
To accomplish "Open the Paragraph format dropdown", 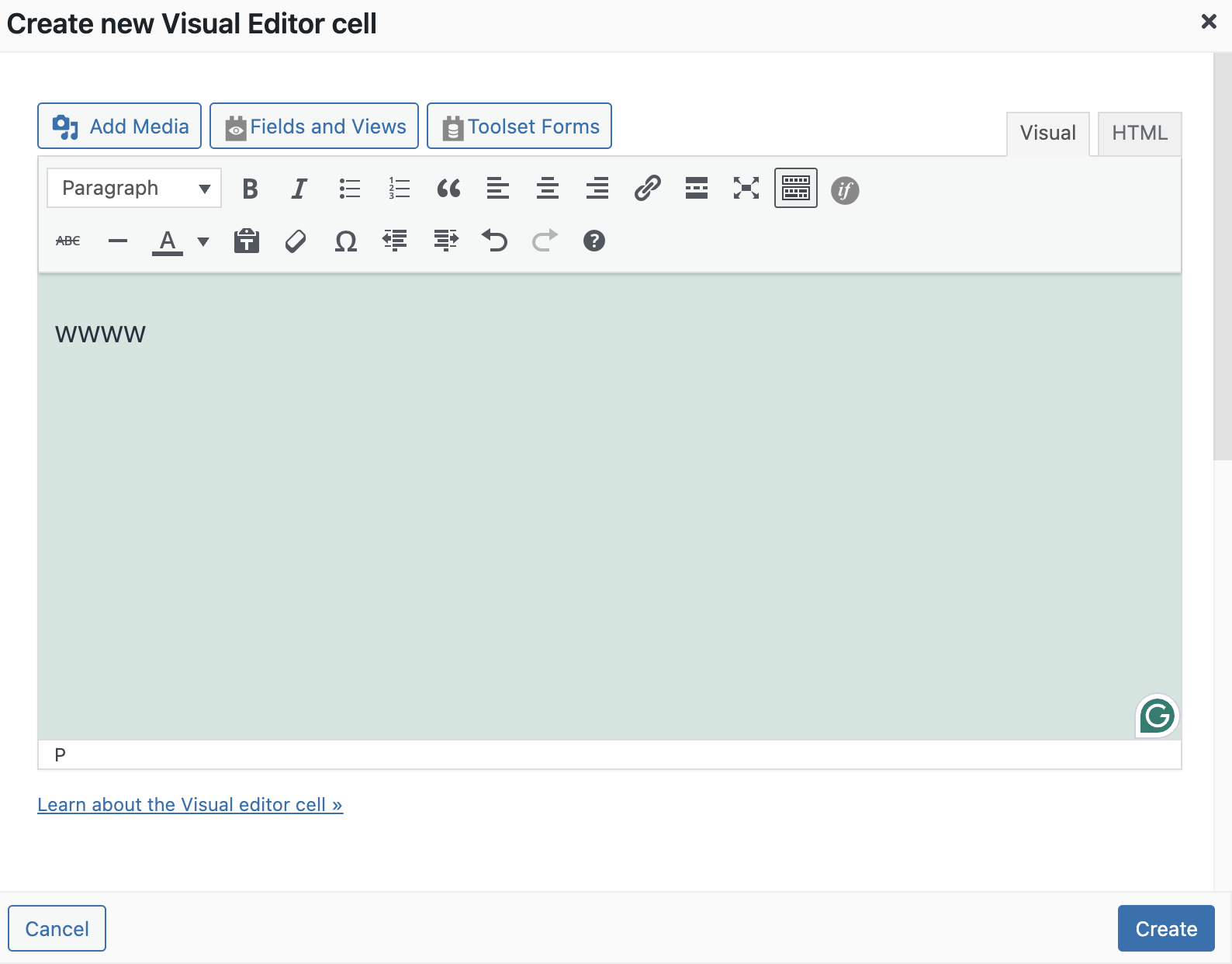I will 134,189.
